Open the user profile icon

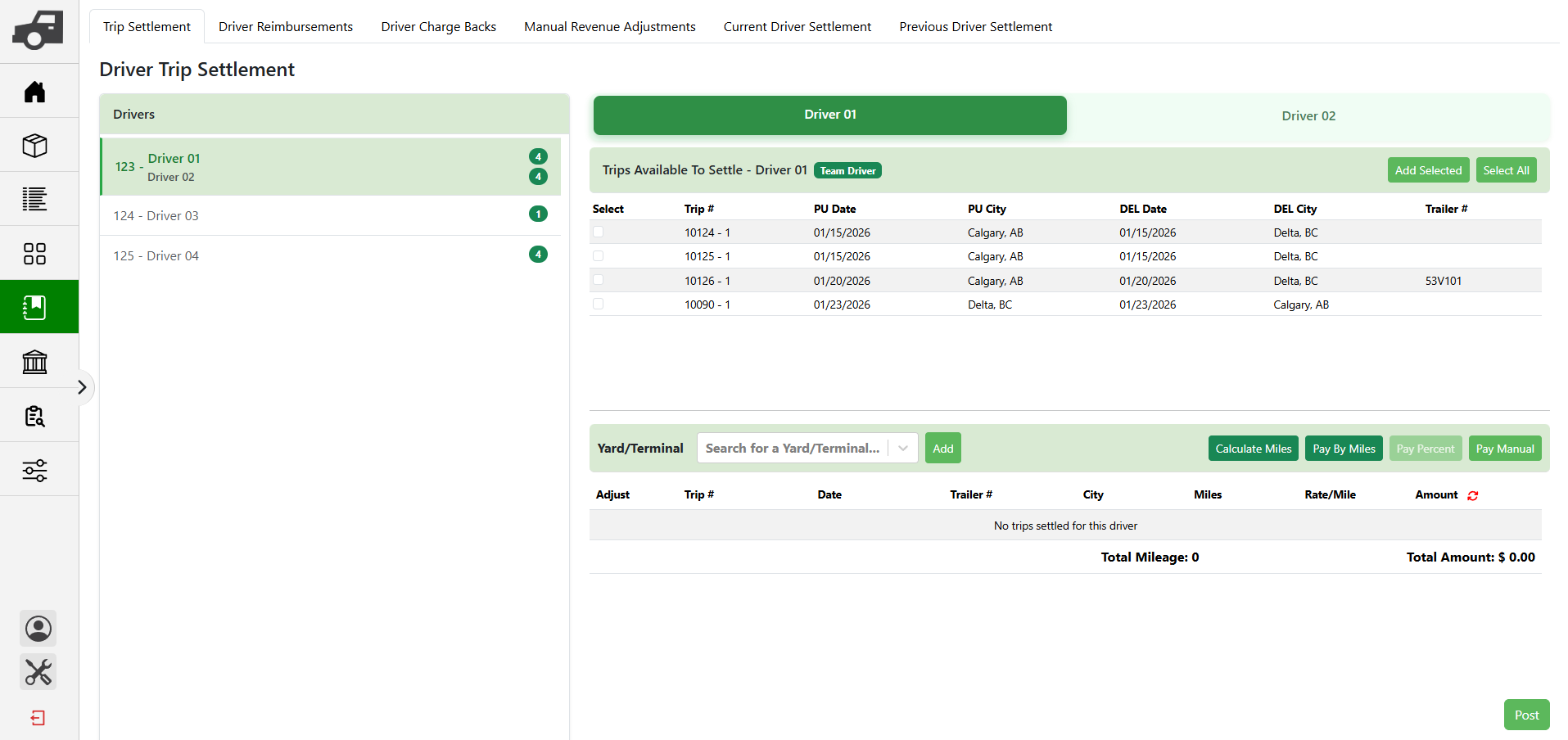38,629
